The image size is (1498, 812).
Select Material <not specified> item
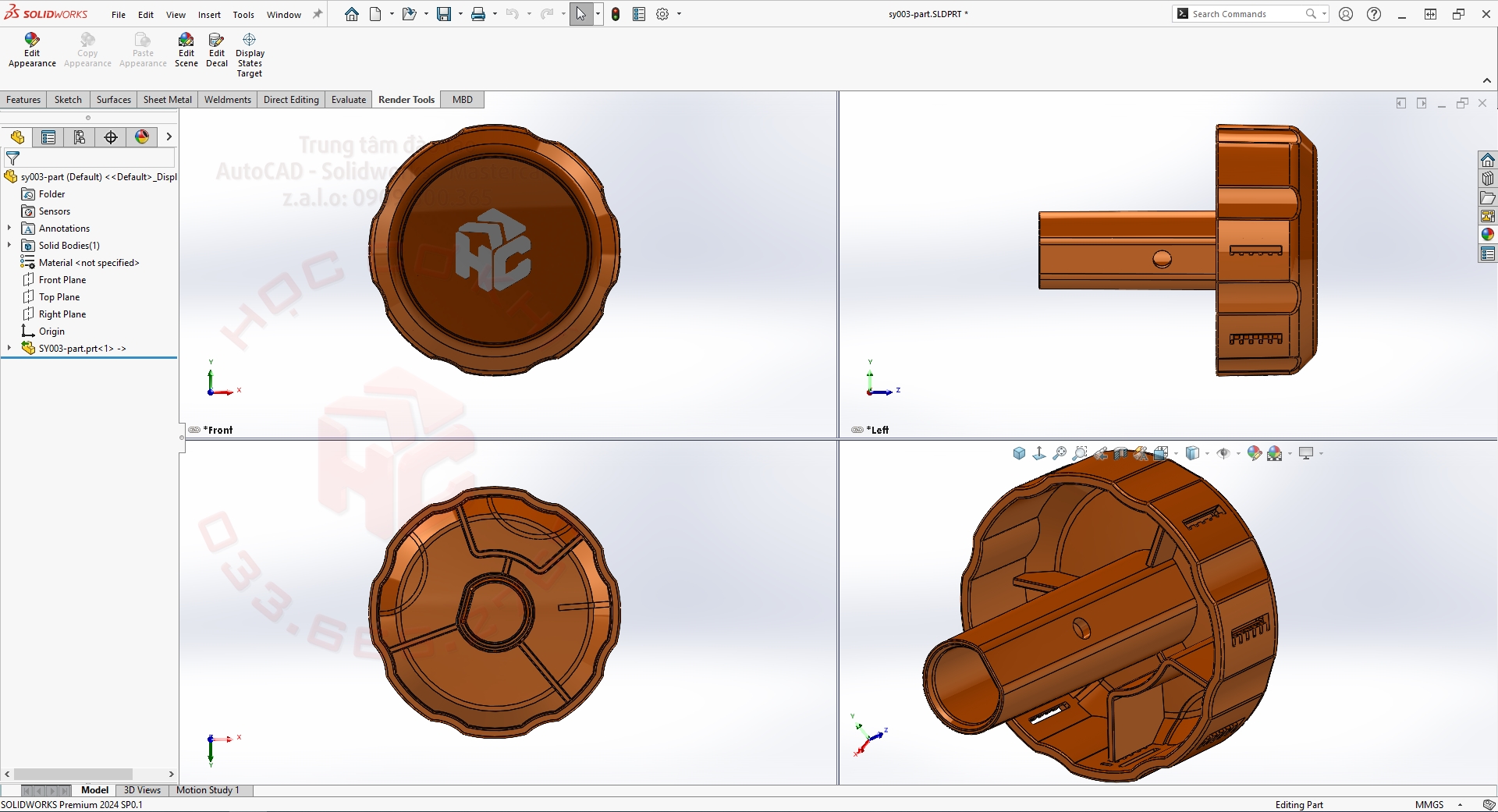pyautogui.click(x=89, y=263)
